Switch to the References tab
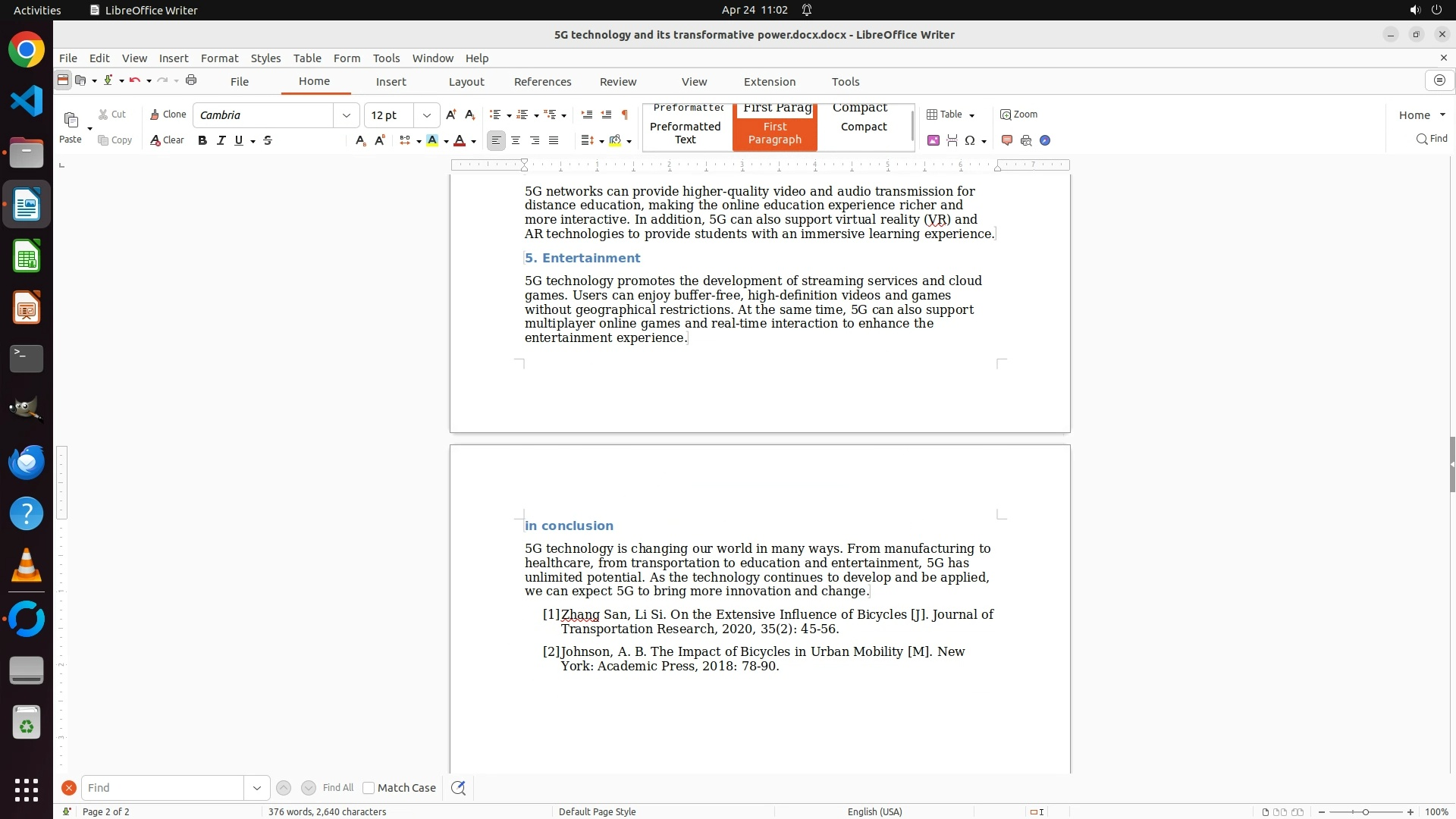Screen dimensions: 1456x819 click(542, 82)
